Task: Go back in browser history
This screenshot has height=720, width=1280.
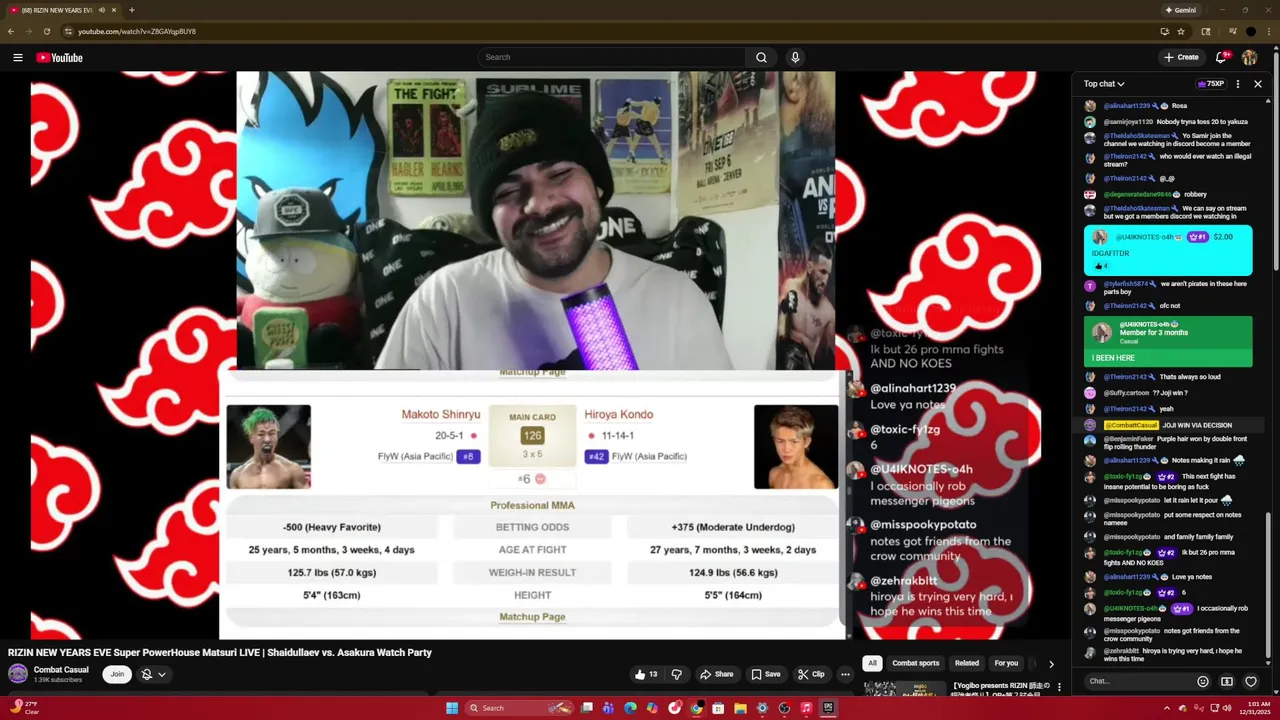Action: coord(11,31)
